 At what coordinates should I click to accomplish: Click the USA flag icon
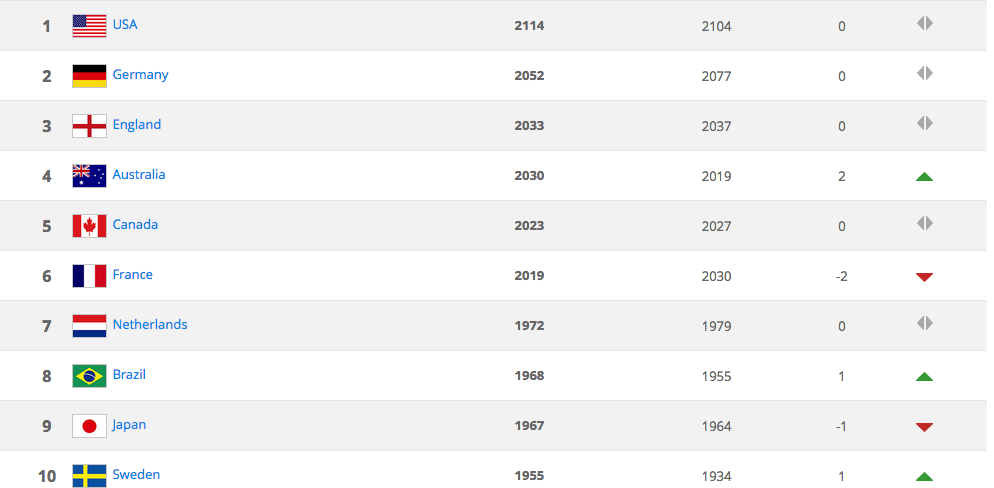(x=89, y=26)
